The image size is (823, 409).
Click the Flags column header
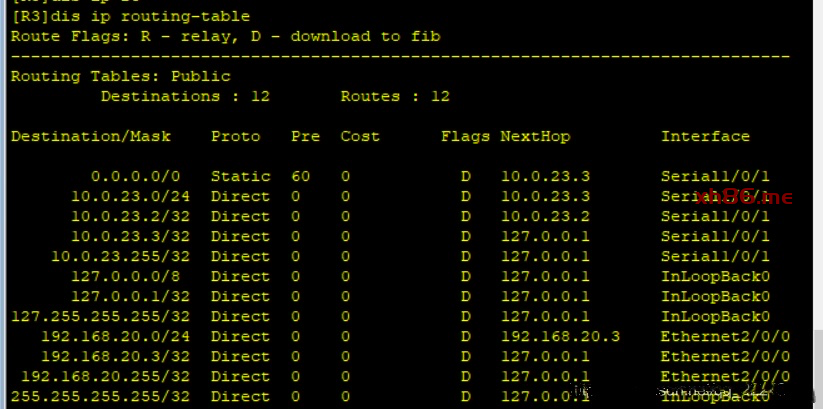[x=465, y=136]
